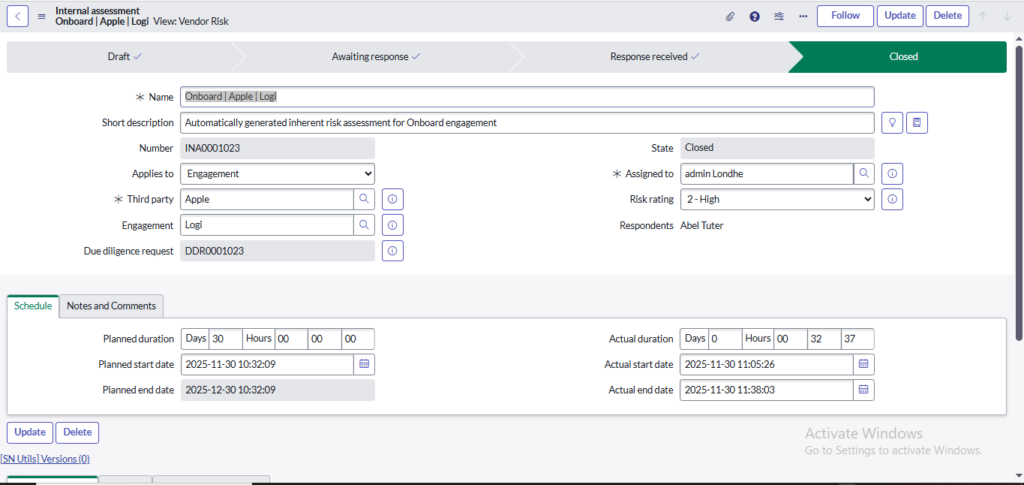Switch to the Notes and Comments tab
Screen dimensions: 1024x485
click(x=111, y=306)
